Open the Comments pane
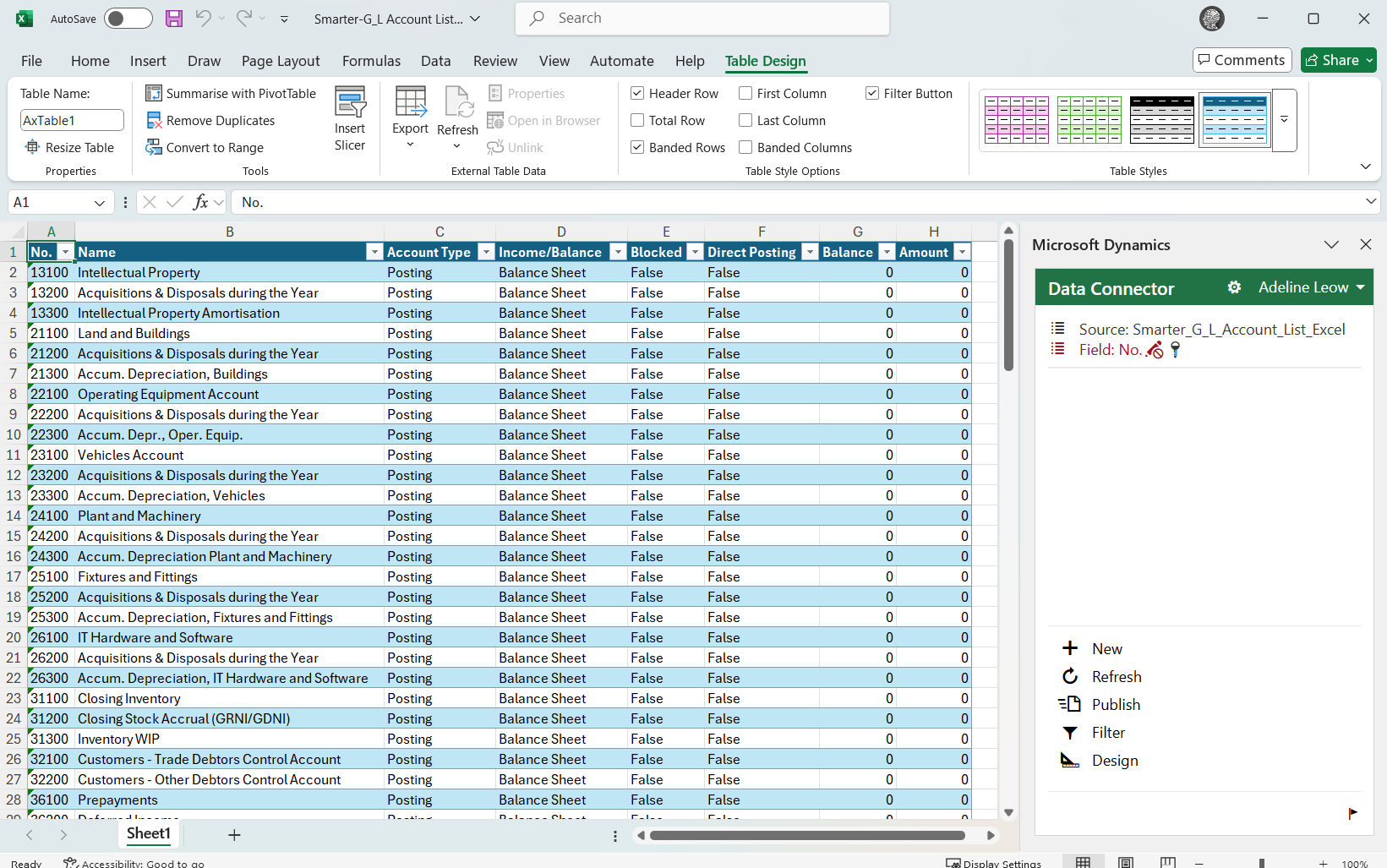Image resolution: width=1387 pixels, height=868 pixels. 1242,60
